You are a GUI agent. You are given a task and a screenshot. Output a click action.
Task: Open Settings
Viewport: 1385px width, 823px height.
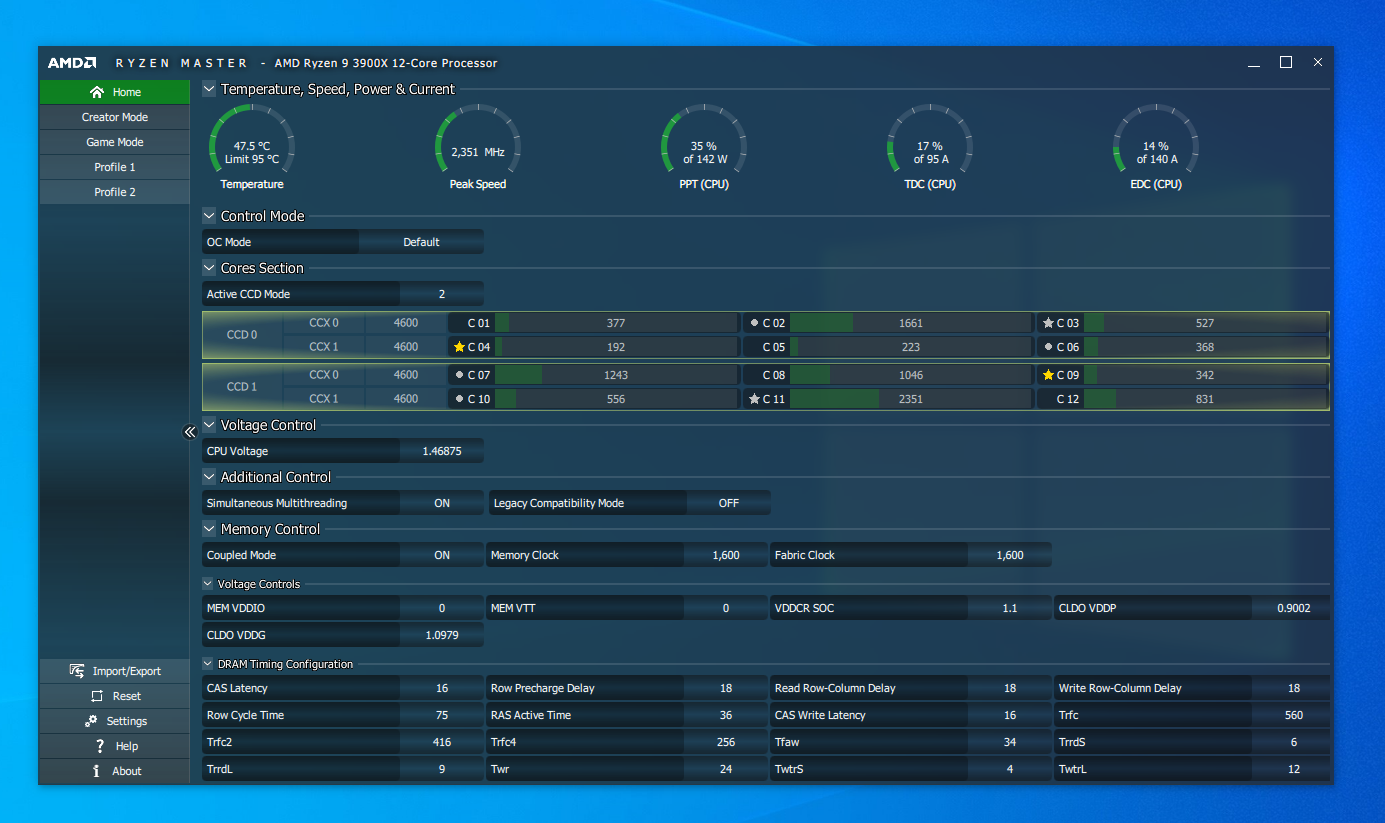point(115,721)
